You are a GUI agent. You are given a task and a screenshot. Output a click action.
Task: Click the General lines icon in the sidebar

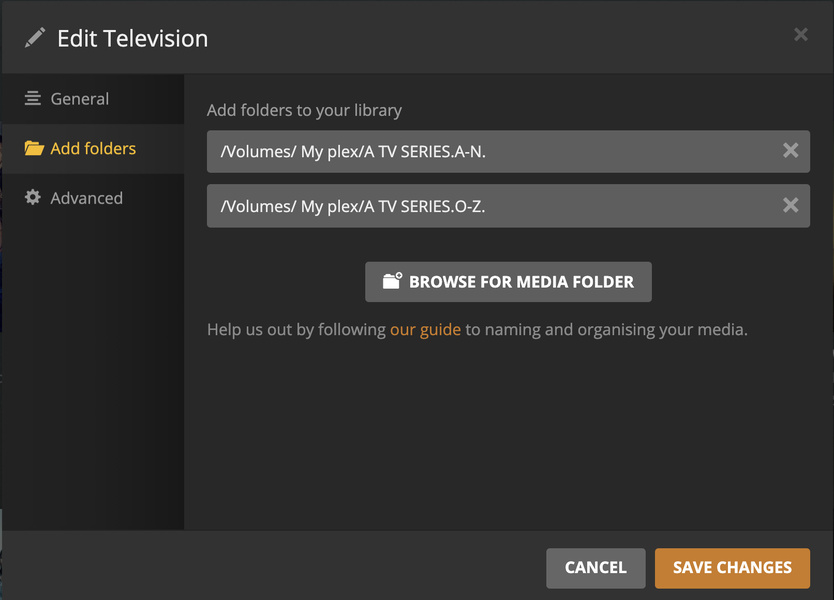click(x=33, y=99)
